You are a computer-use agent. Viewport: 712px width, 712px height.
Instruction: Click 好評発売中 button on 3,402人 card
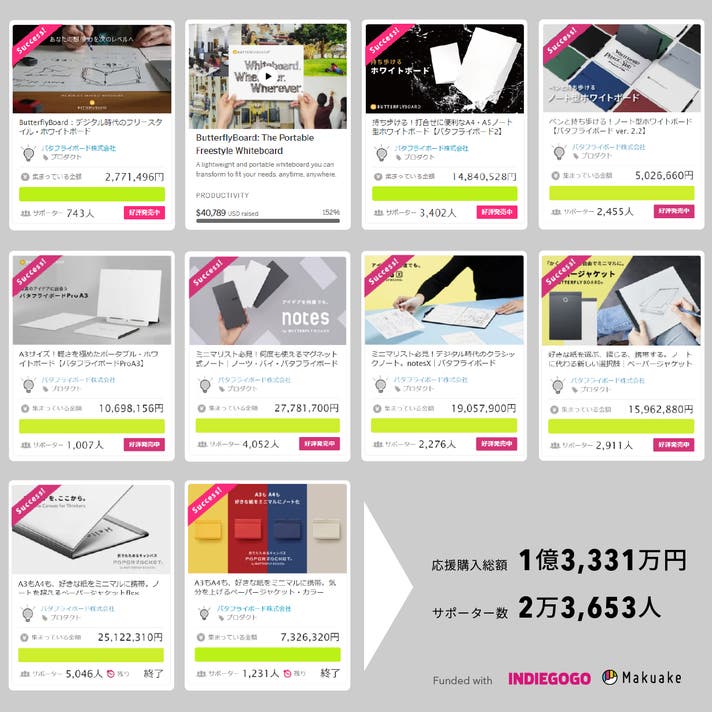click(497, 212)
